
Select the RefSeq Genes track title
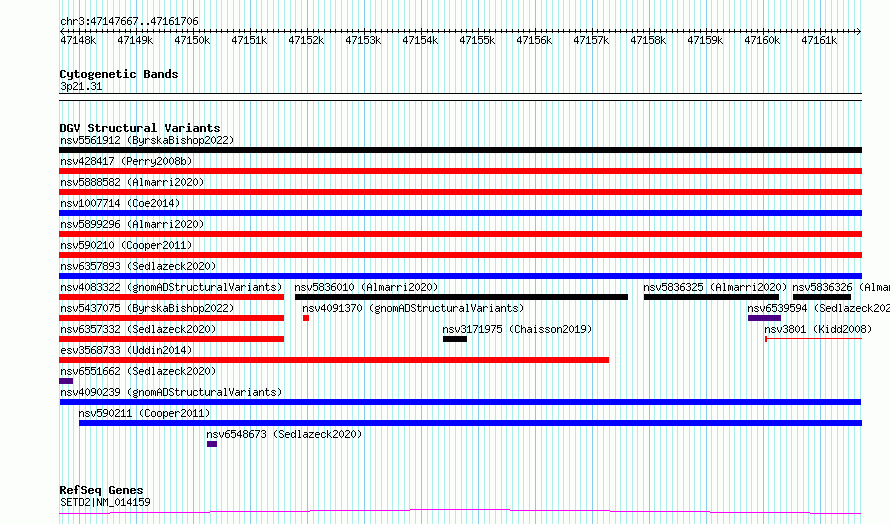pos(101,490)
